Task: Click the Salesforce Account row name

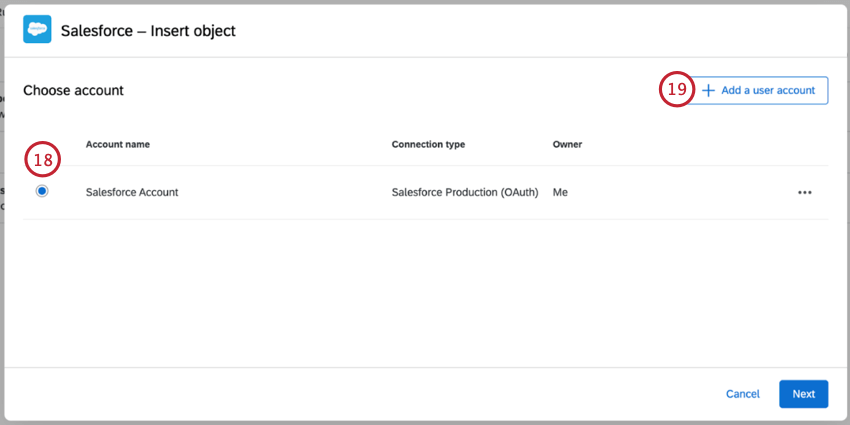Action: [x=132, y=192]
